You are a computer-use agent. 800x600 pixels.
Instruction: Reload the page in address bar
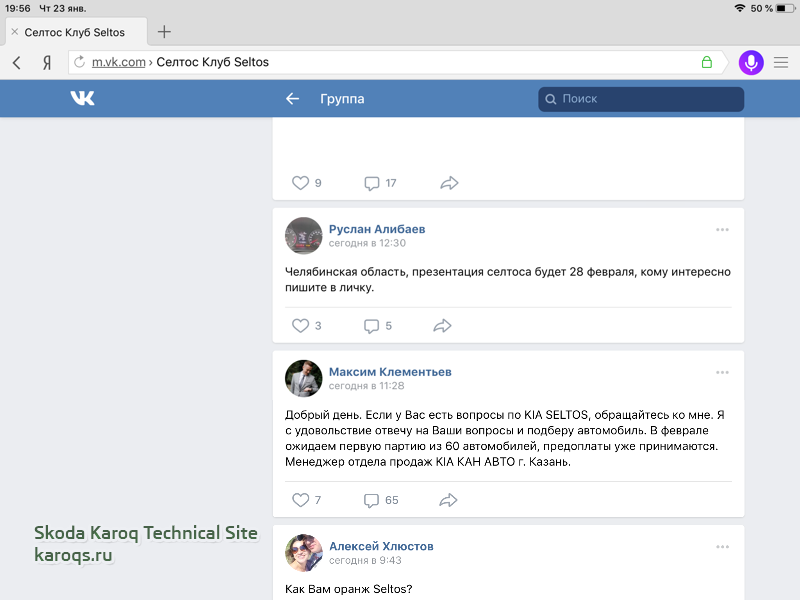click(x=80, y=62)
